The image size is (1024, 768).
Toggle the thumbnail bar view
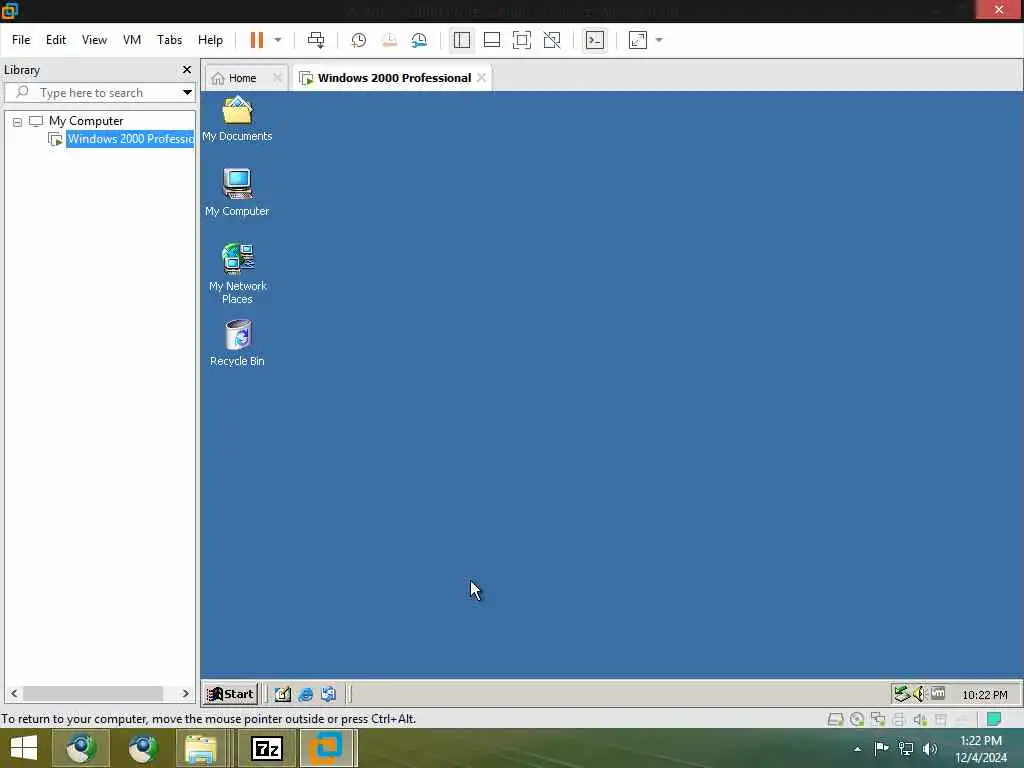492,40
